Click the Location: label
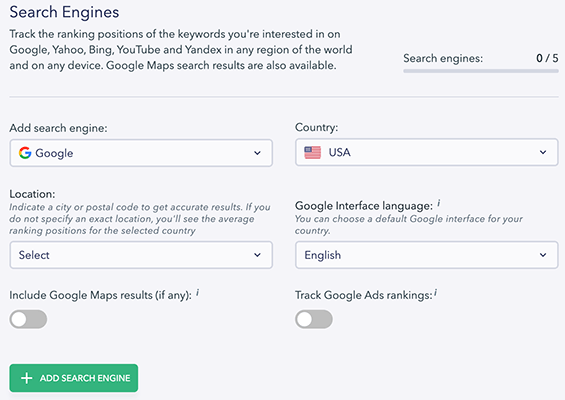The width and height of the screenshot is (565, 400). [x=32, y=194]
